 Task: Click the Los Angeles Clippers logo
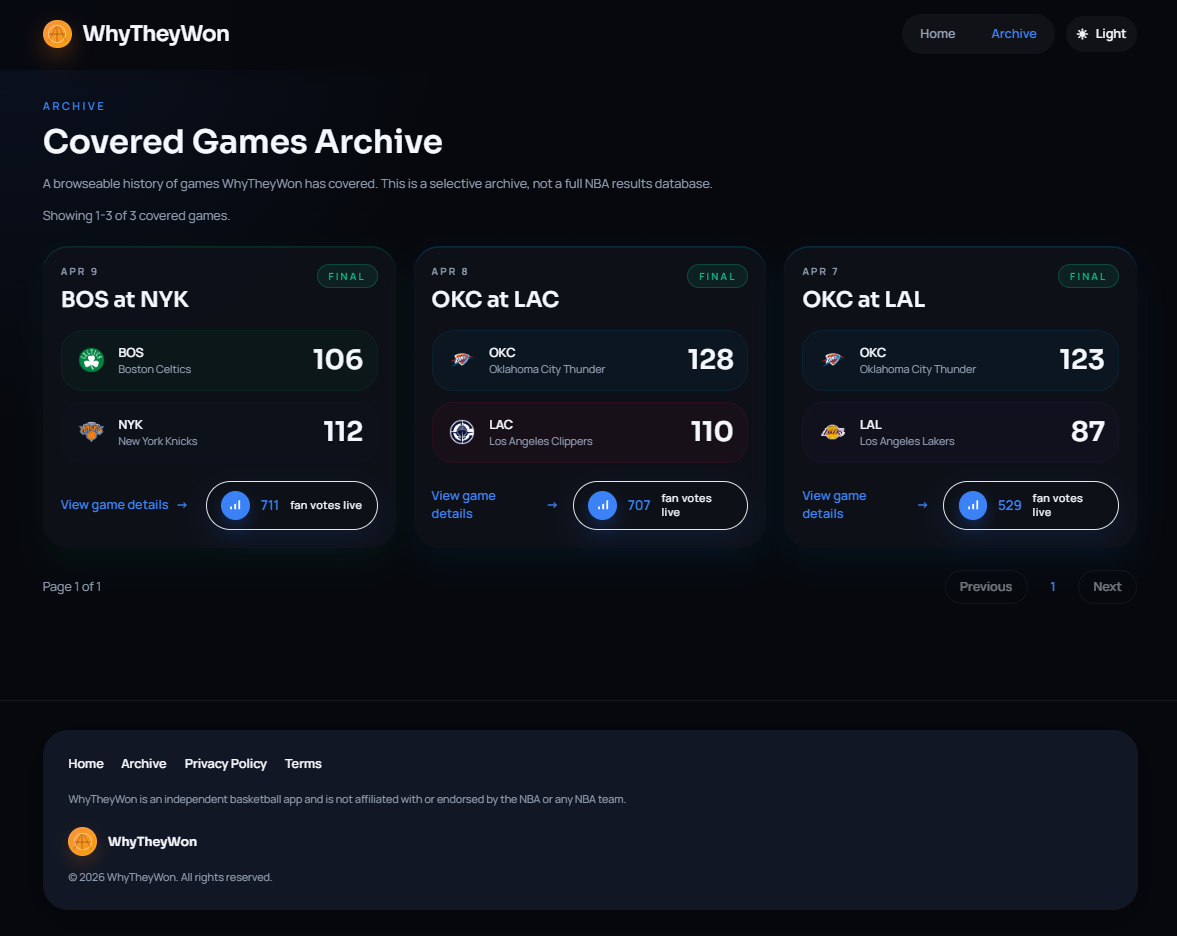tap(462, 432)
